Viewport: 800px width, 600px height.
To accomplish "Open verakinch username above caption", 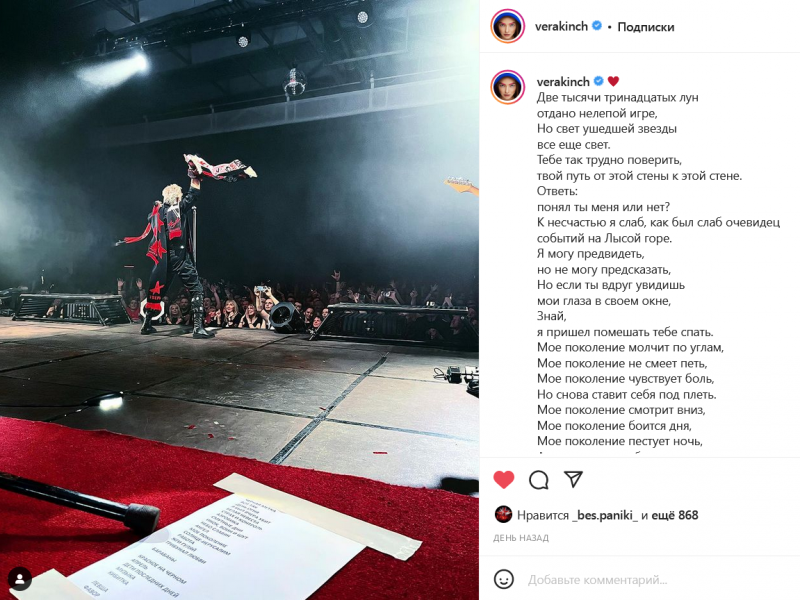I will click(563, 81).
